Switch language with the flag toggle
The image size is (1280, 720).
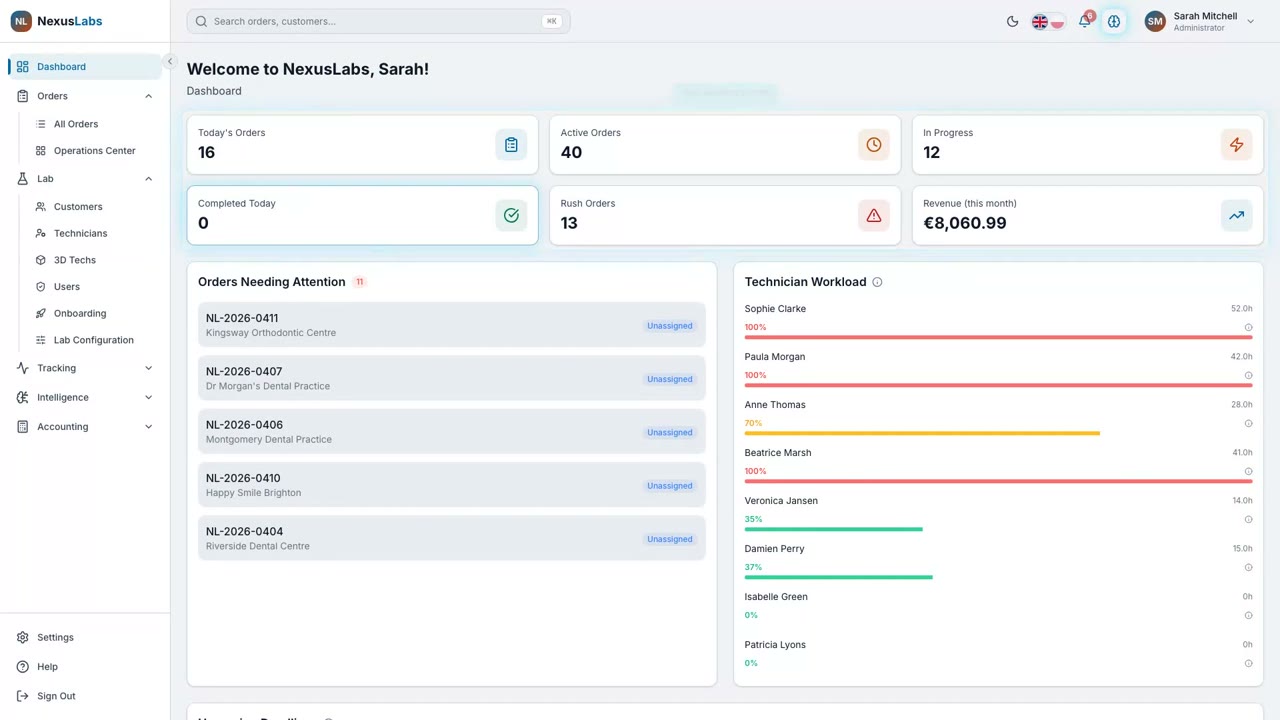1048,21
